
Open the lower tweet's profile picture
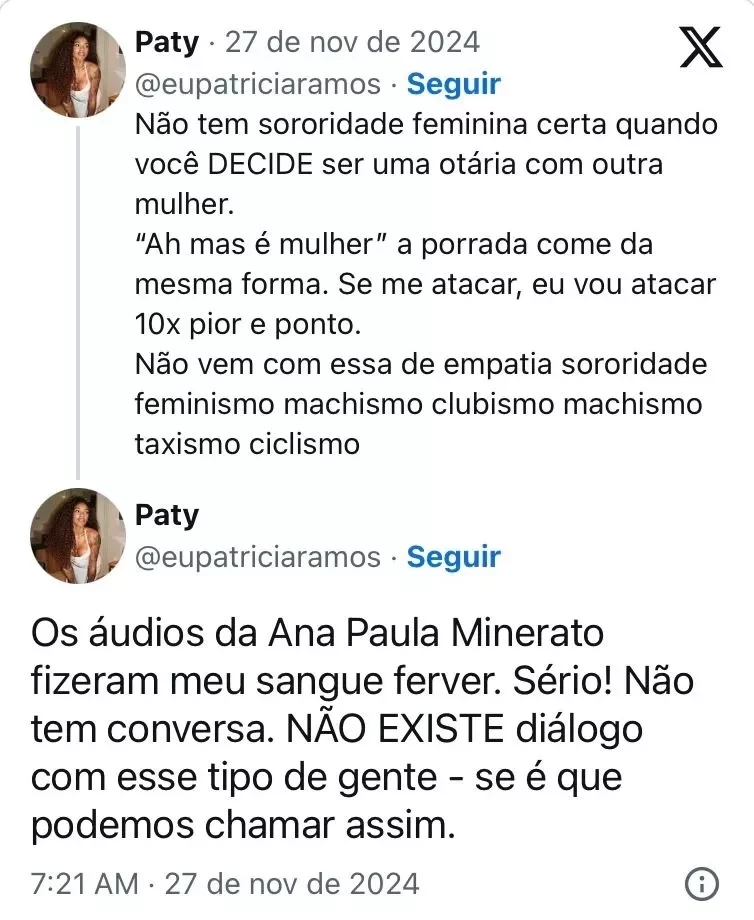(x=79, y=535)
